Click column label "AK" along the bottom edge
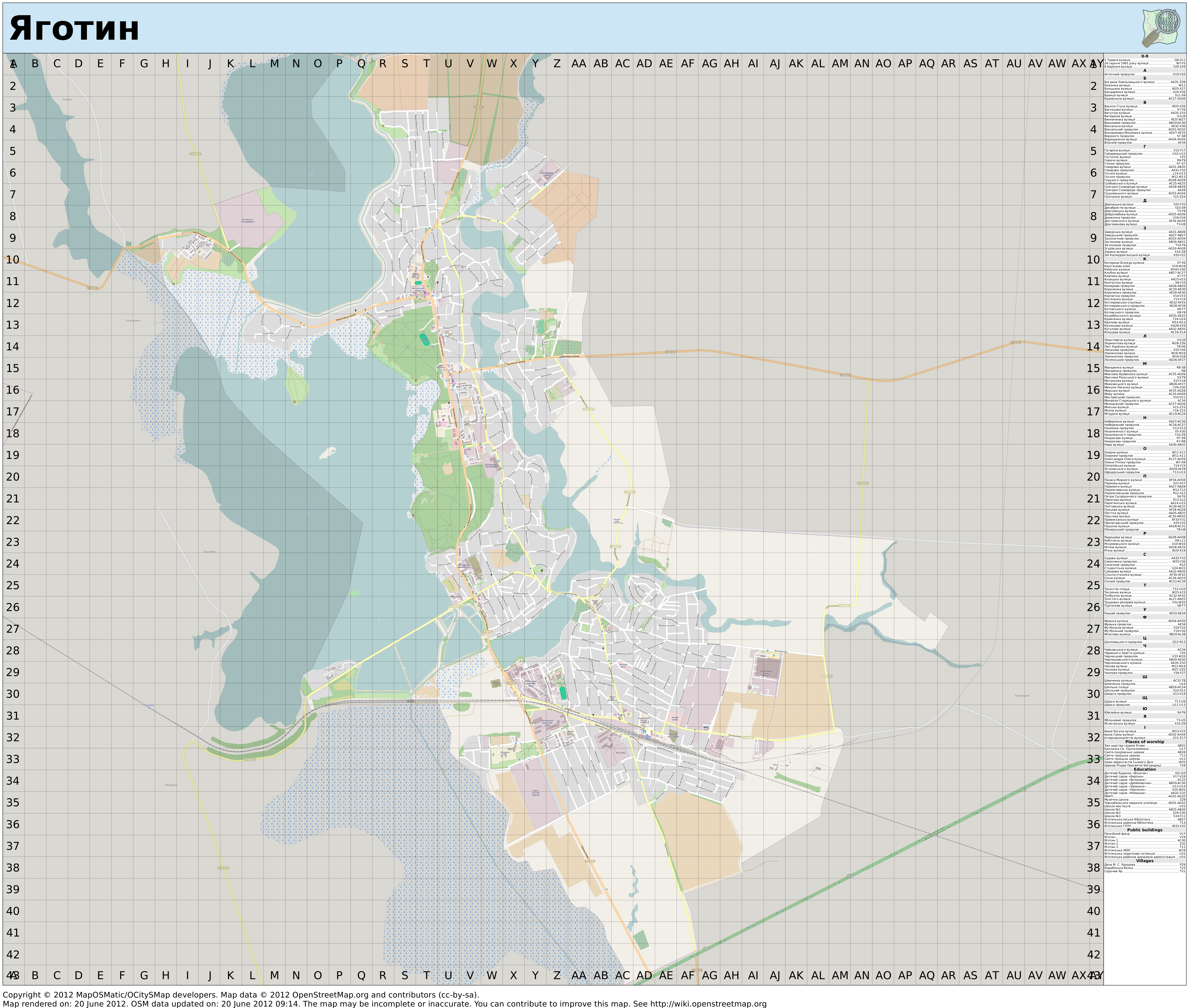The width and height of the screenshot is (1189, 1008). click(796, 975)
